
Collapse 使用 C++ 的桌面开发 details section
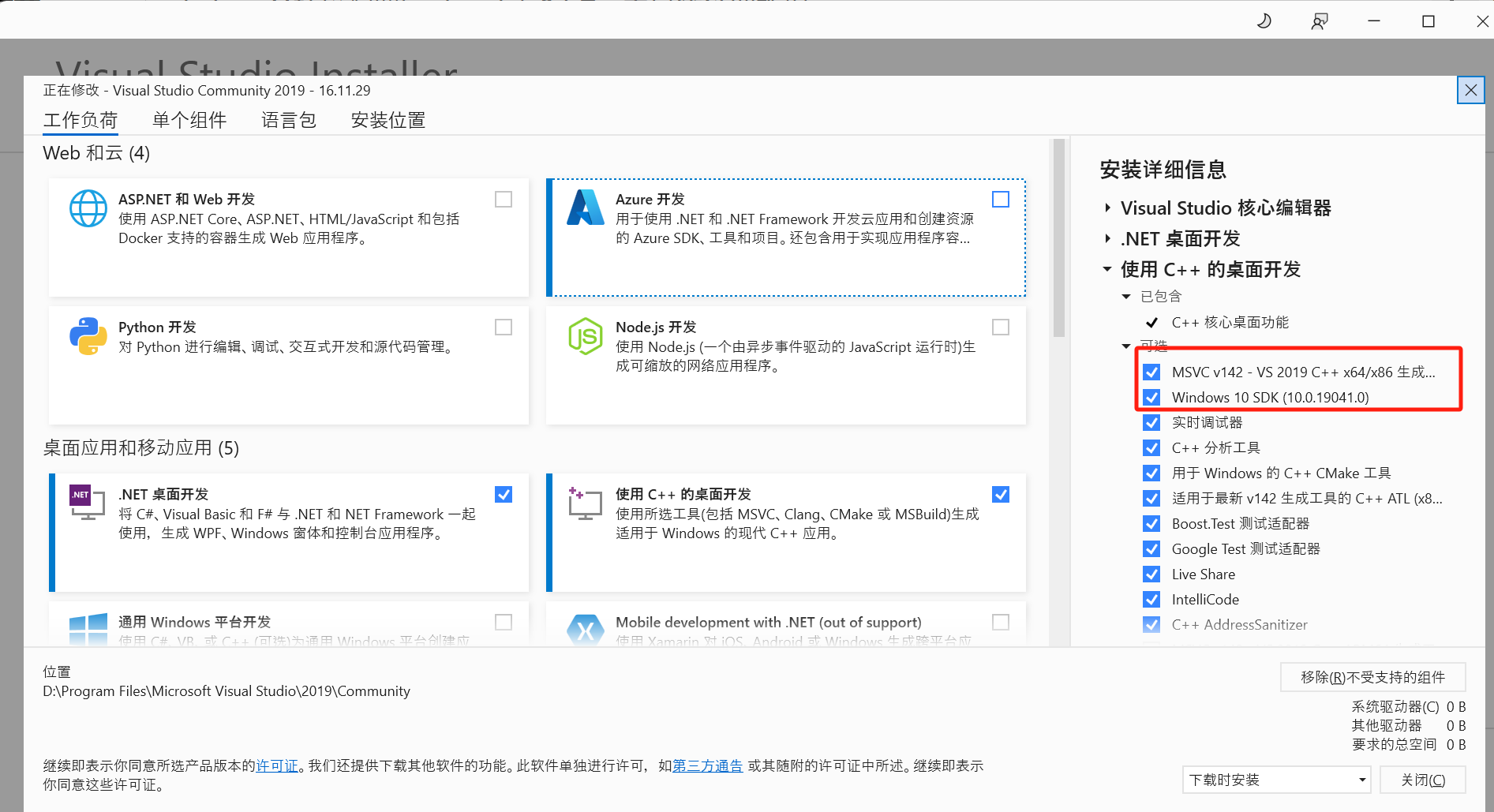[x=1107, y=269]
